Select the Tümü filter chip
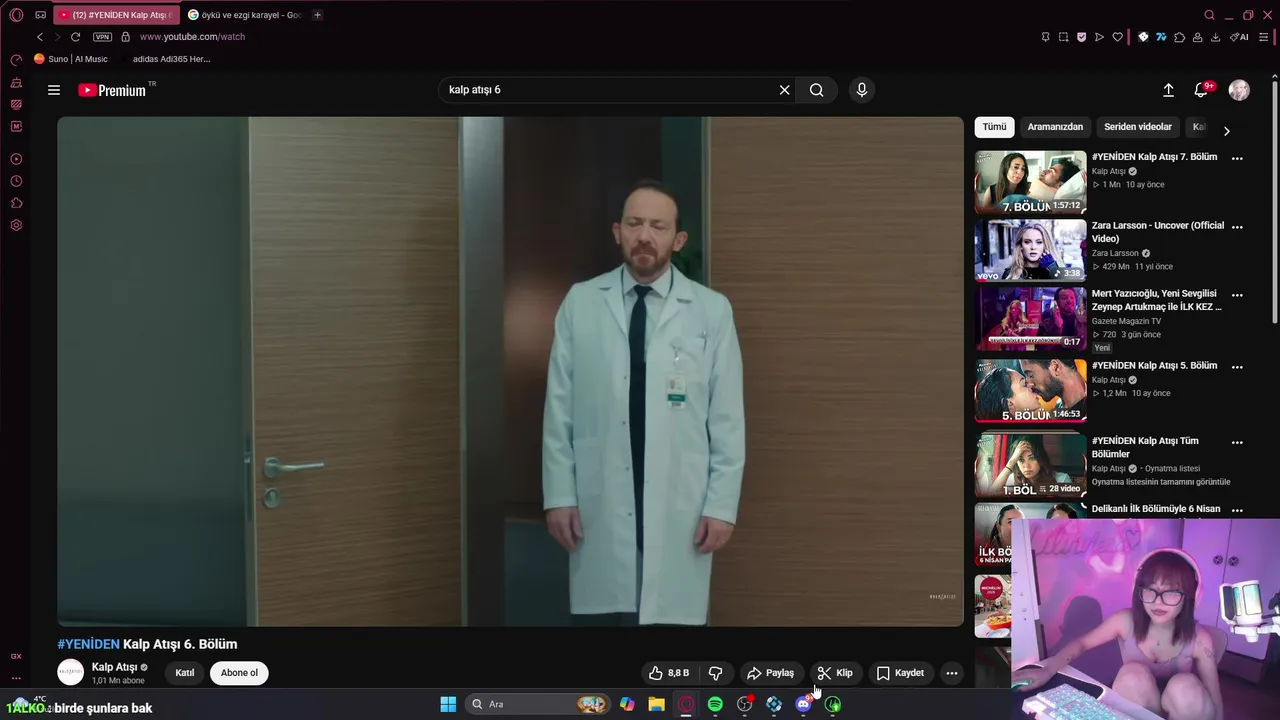 (994, 127)
